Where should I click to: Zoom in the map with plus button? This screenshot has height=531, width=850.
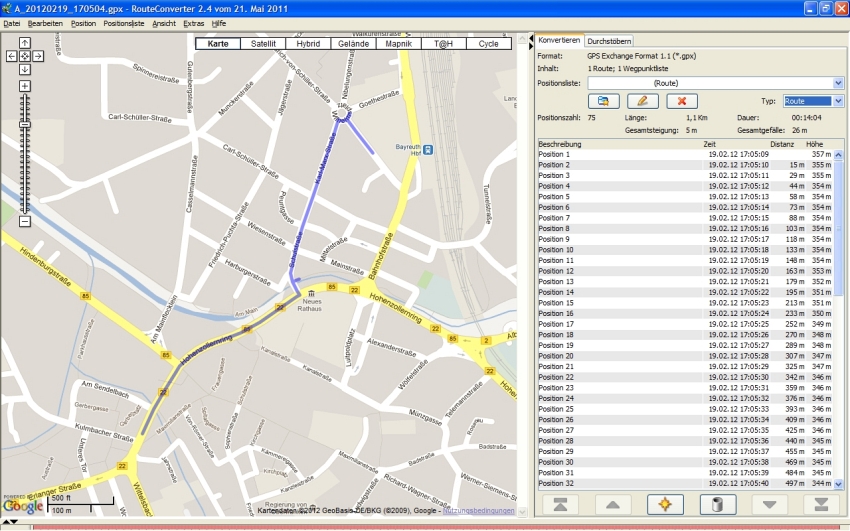pyautogui.click(x=25, y=86)
